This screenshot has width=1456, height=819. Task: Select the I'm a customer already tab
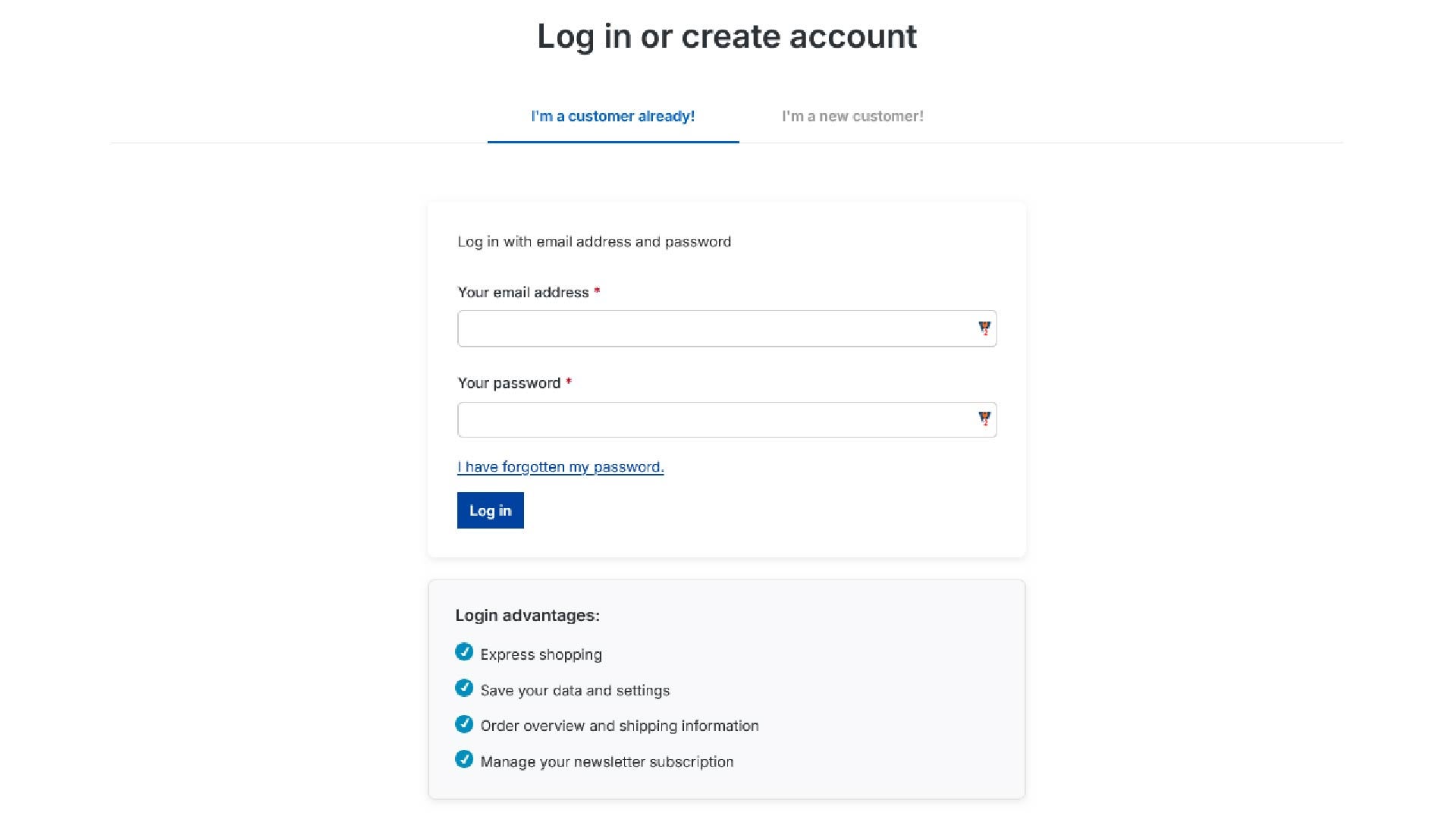coord(613,116)
